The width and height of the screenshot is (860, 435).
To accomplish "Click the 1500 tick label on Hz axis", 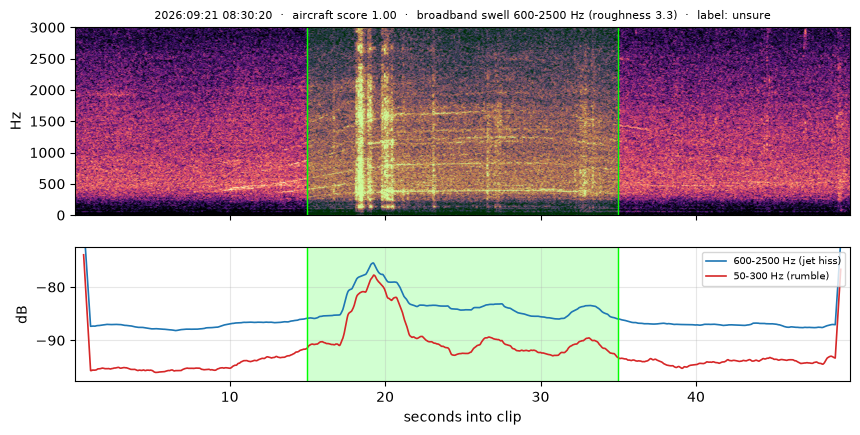I will [x=48, y=122].
